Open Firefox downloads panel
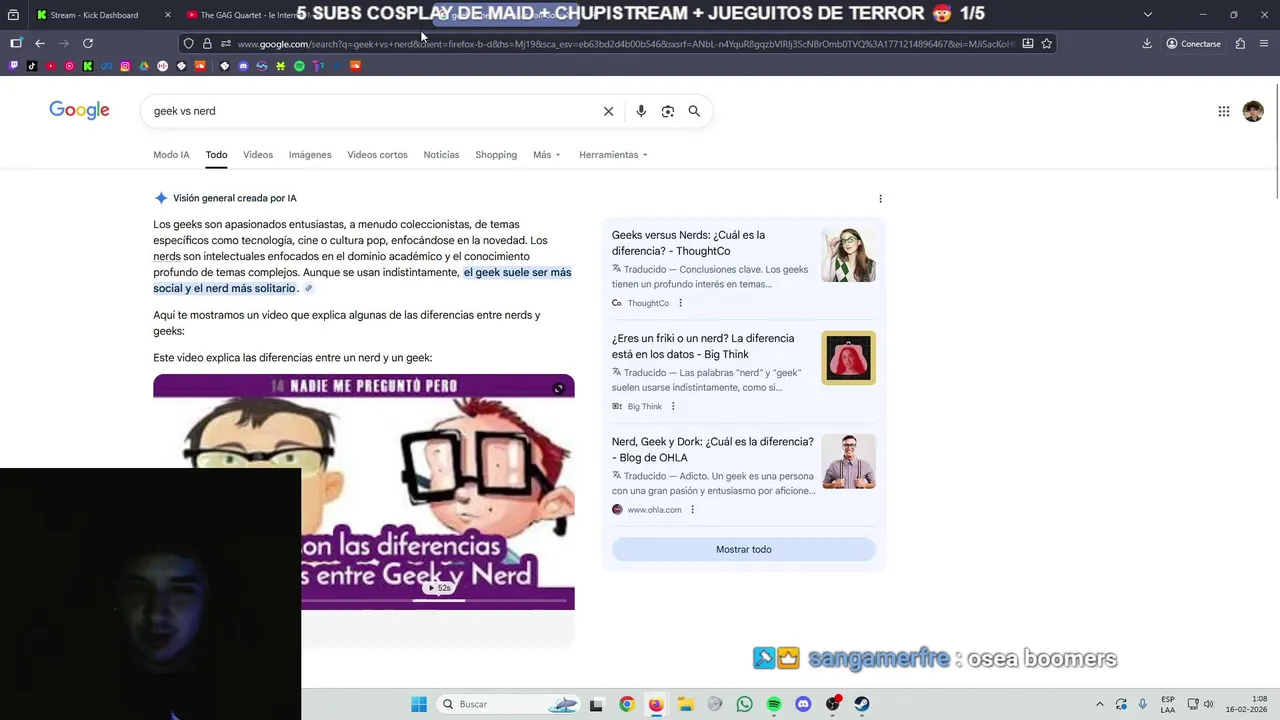Screen dimensions: 1280x720 click(1147, 43)
